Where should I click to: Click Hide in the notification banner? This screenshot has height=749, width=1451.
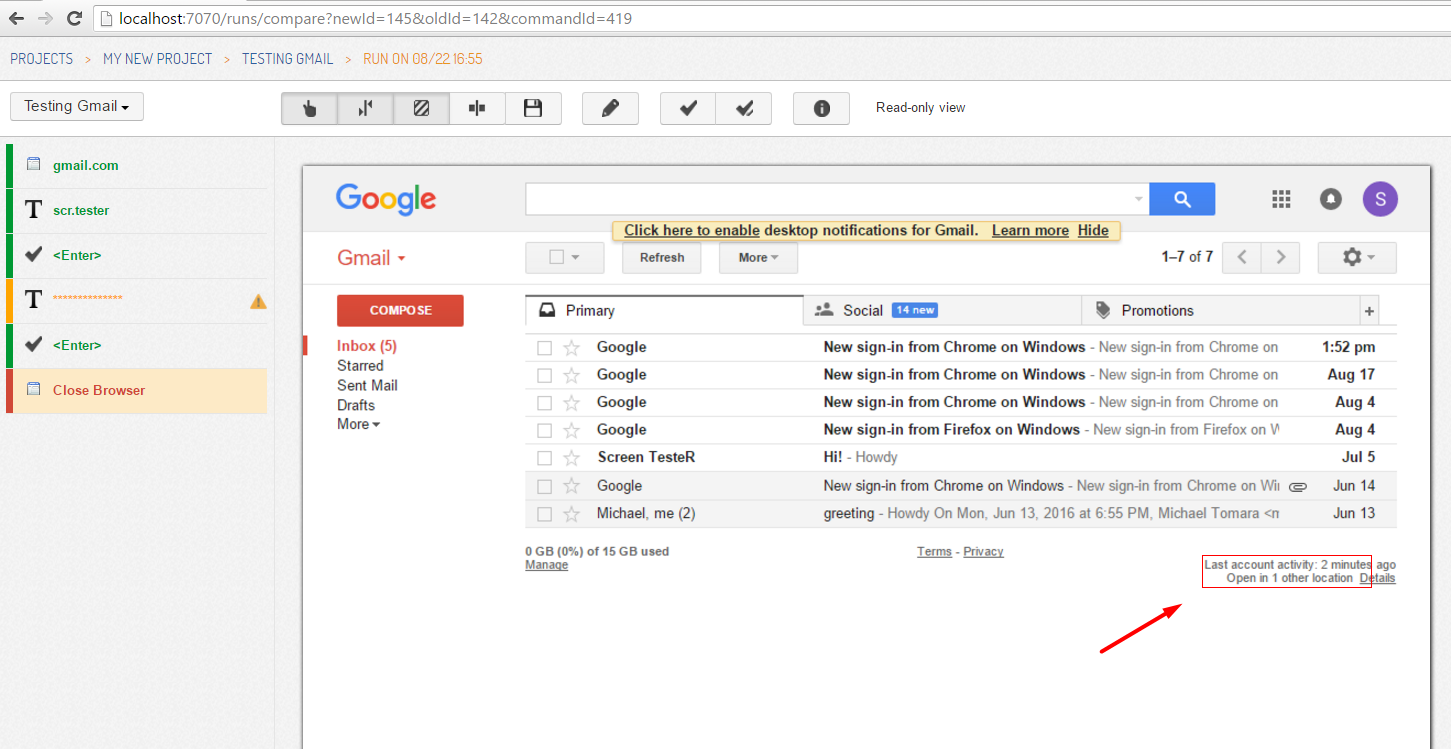pyautogui.click(x=1093, y=230)
